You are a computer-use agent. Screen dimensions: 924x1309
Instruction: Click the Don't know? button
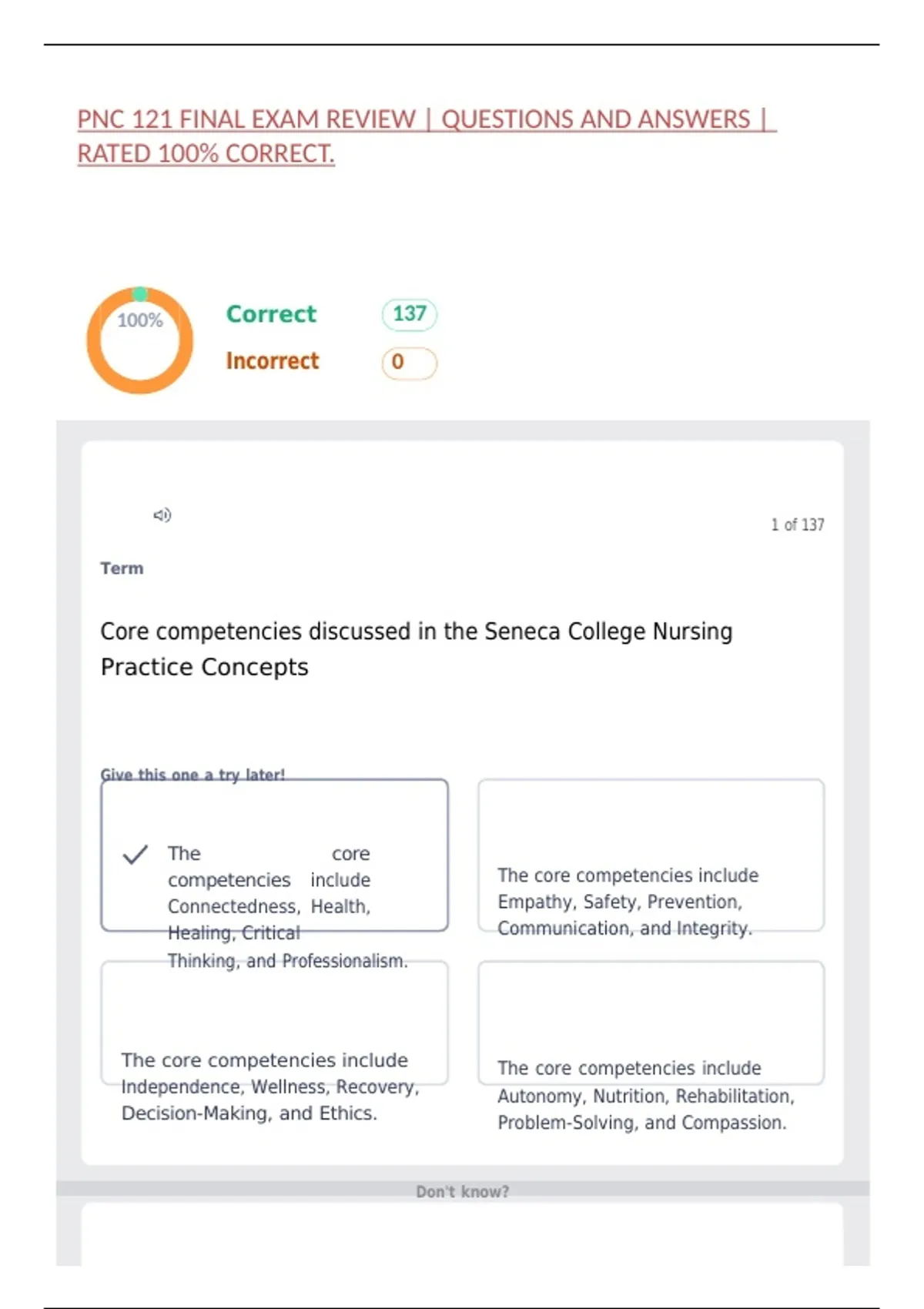pos(462,1191)
